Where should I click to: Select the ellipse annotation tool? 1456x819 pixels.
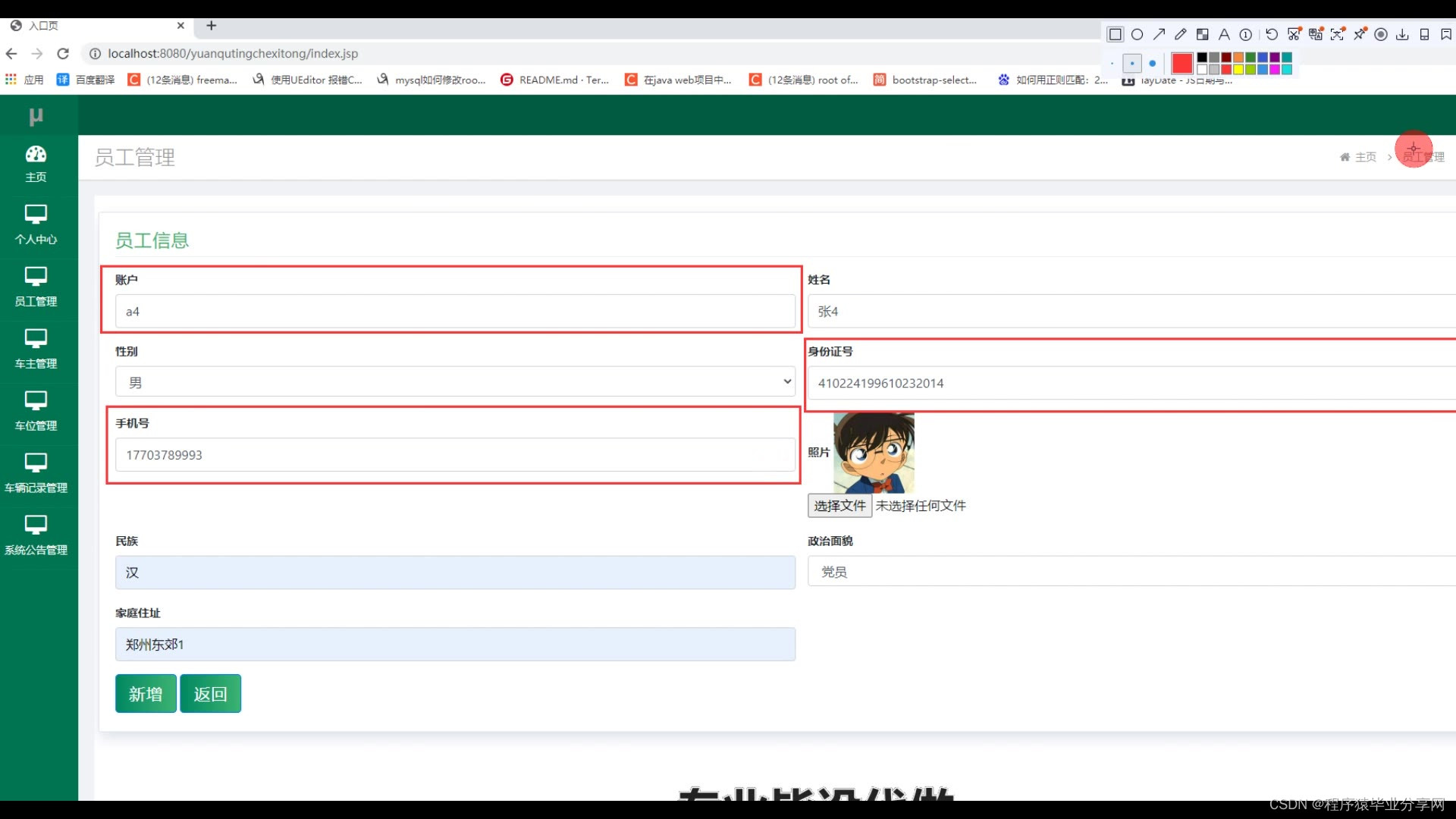pos(1137,34)
